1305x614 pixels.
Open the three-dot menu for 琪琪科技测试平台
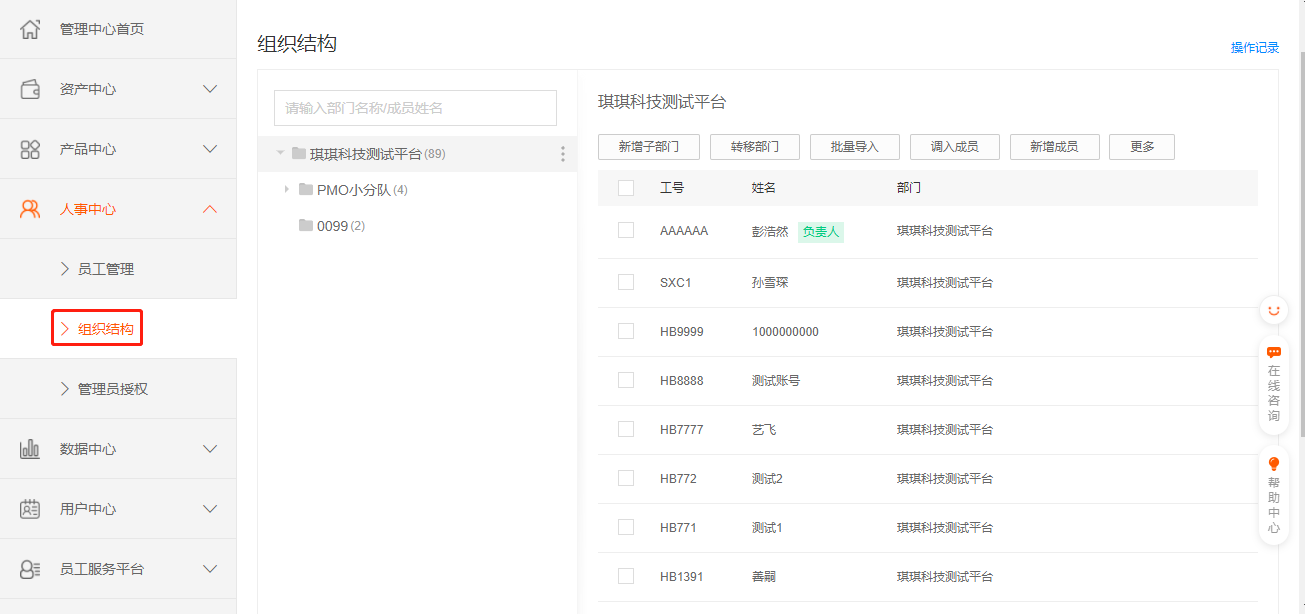pos(562,154)
